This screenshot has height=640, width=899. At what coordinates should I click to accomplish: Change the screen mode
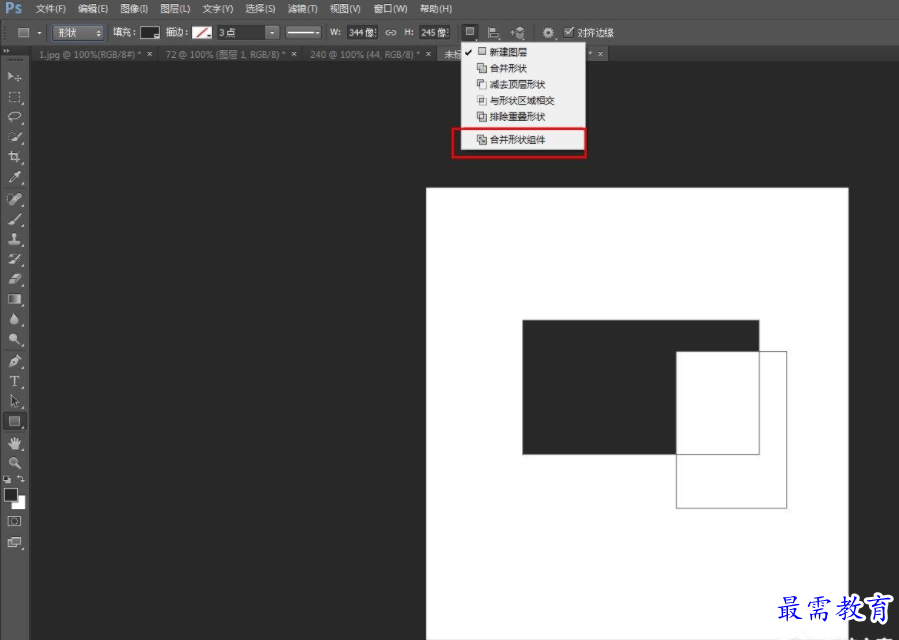[x=14, y=543]
